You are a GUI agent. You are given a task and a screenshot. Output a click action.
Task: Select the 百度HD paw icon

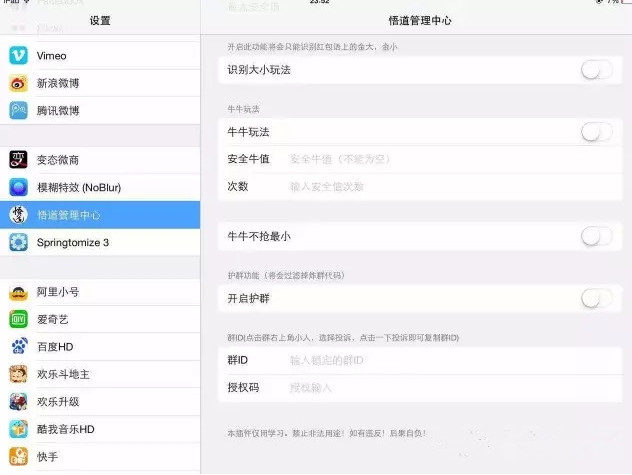(x=19, y=347)
